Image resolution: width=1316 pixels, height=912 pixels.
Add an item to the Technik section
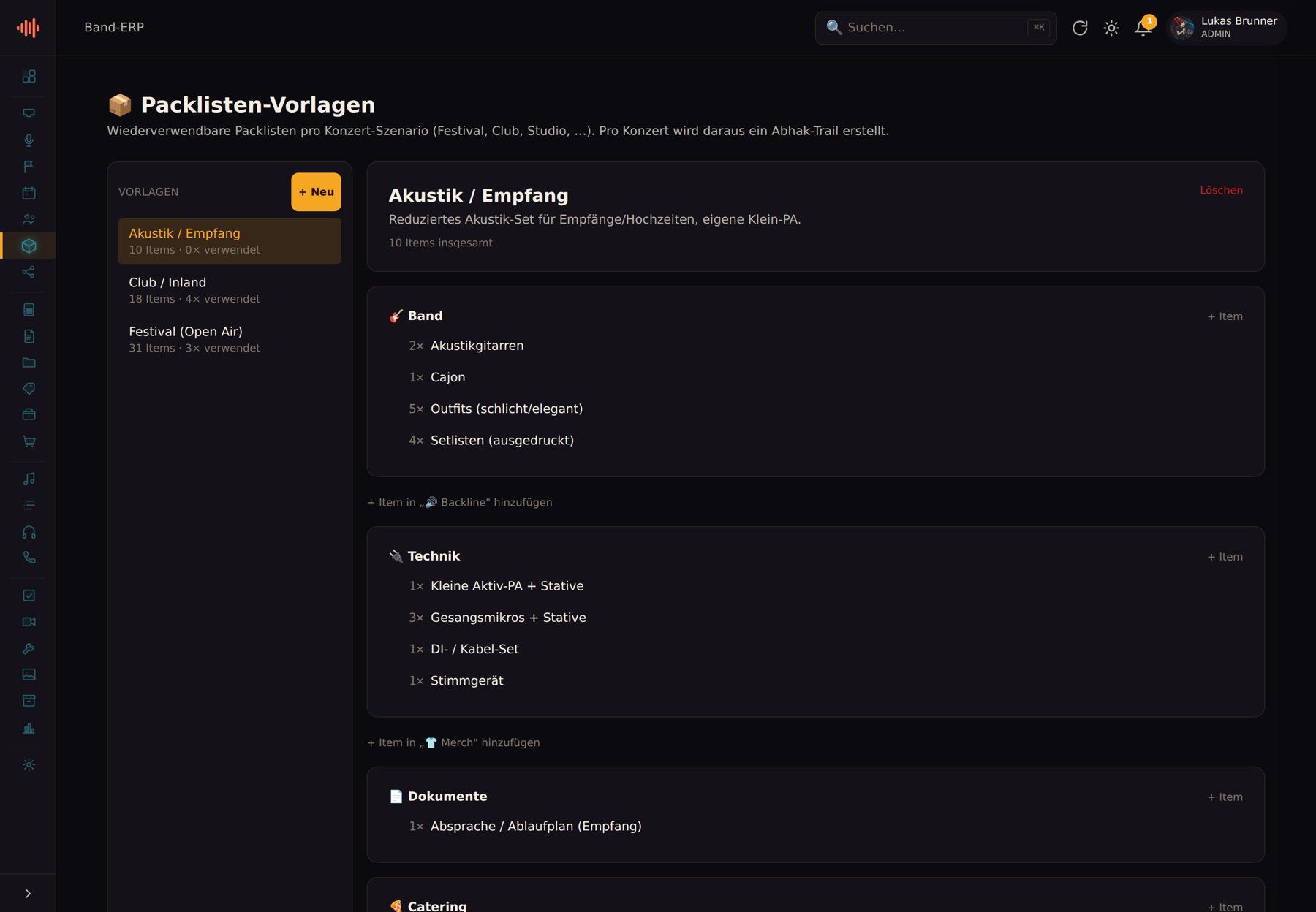point(1225,557)
